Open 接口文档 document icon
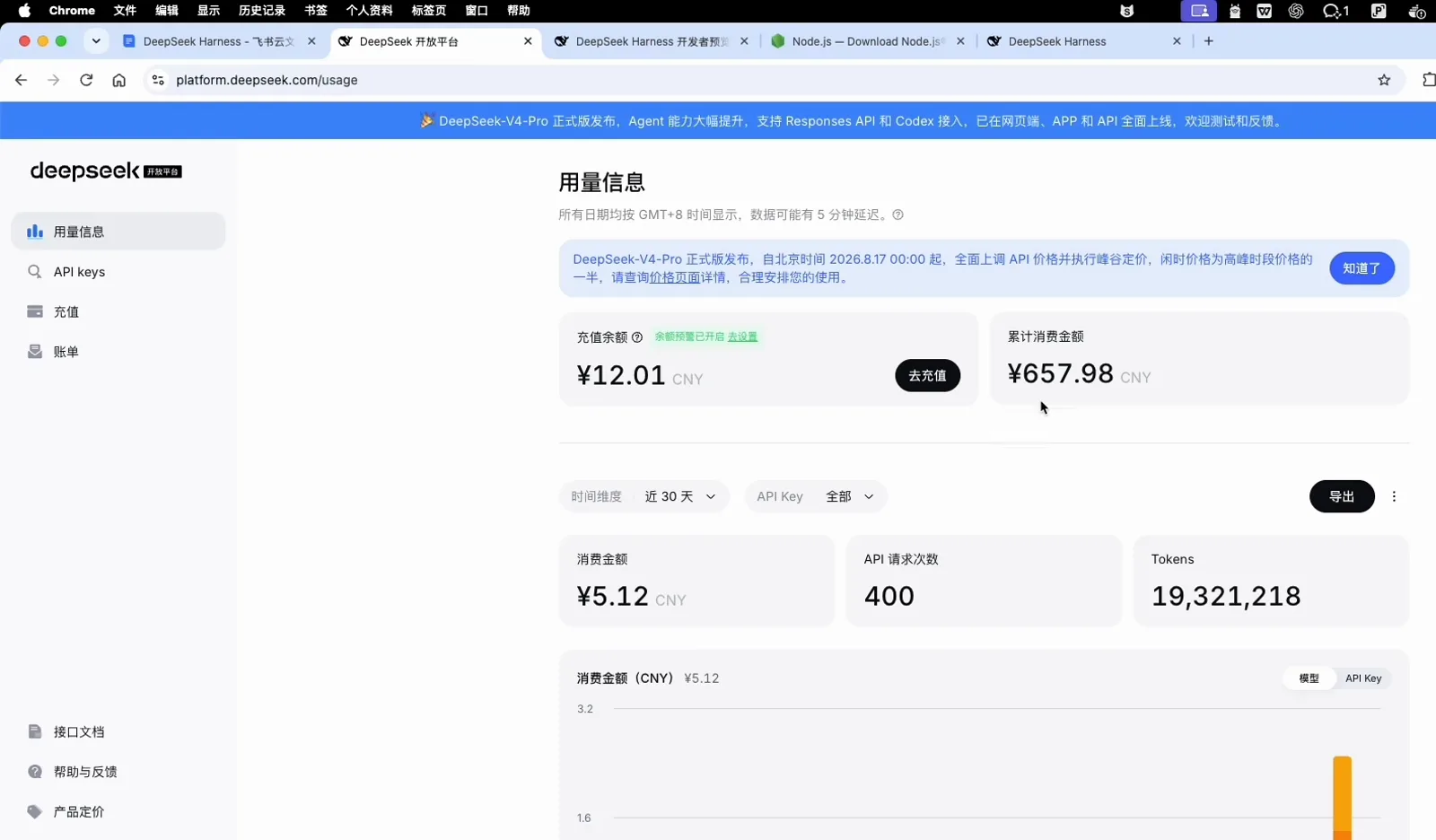This screenshot has width=1436, height=840. (35, 731)
